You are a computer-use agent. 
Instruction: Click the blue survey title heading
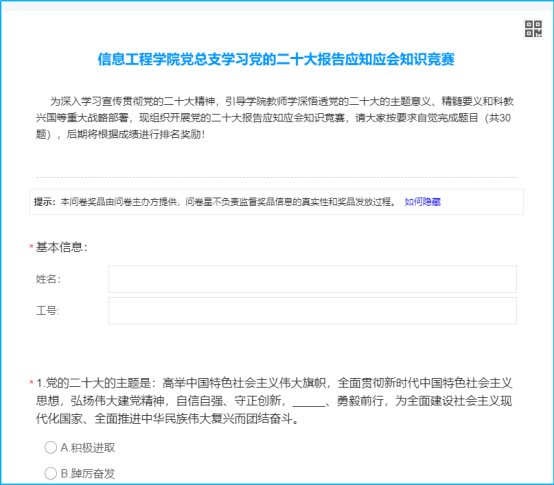[x=276, y=59]
